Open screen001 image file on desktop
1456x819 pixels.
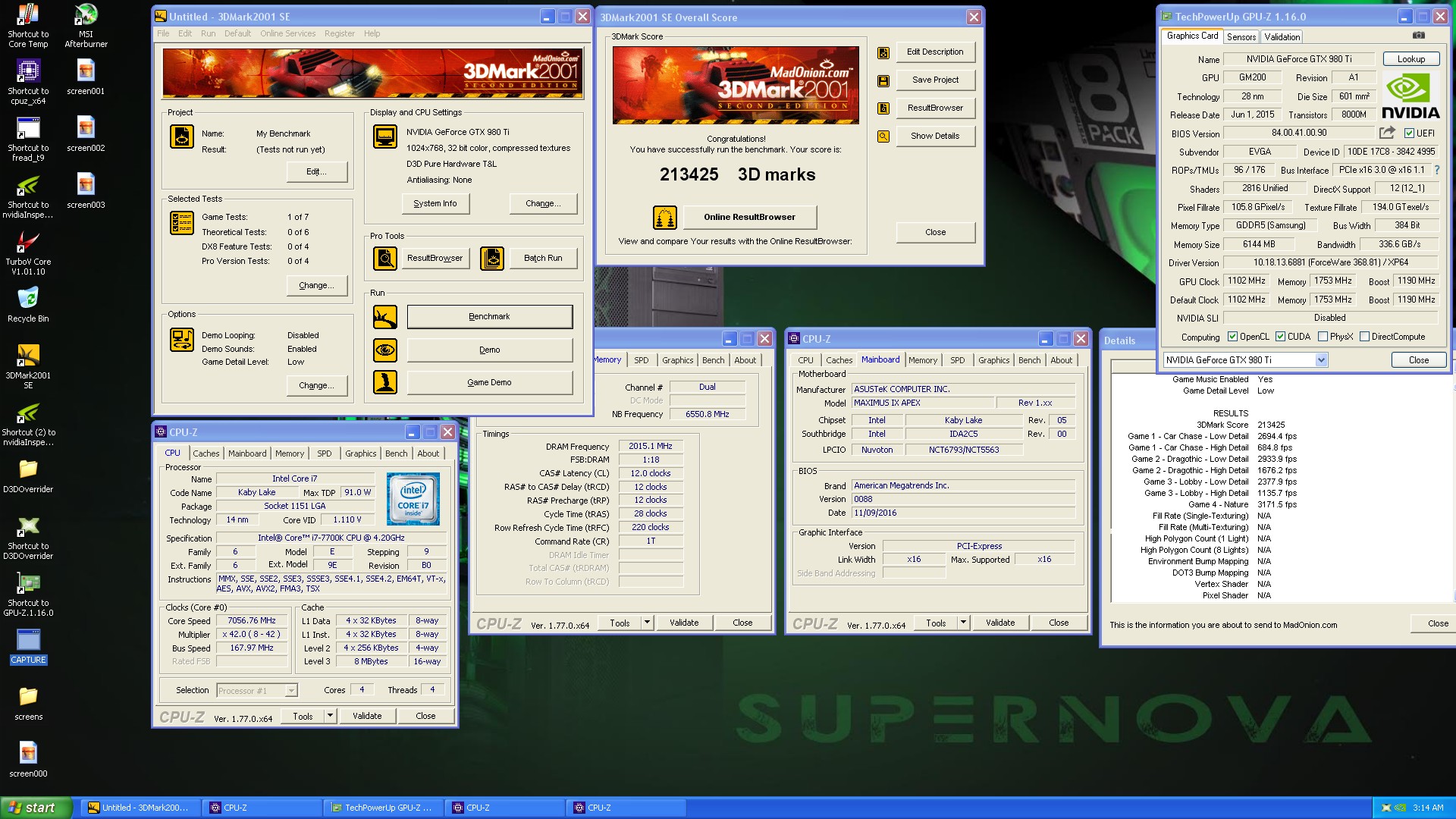[86, 77]
